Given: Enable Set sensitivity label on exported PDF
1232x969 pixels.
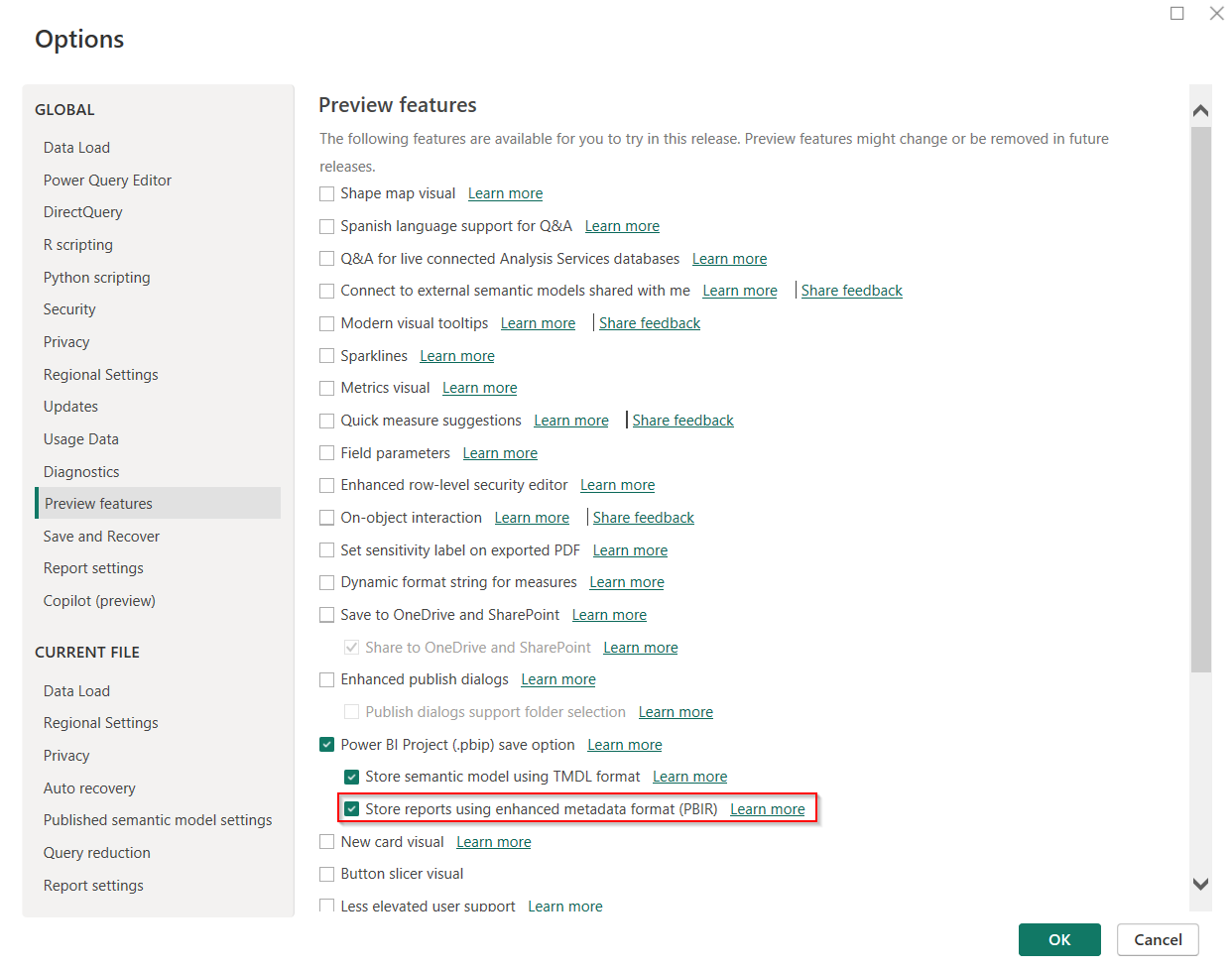Looking at the screenshot, I should (326, 550).
